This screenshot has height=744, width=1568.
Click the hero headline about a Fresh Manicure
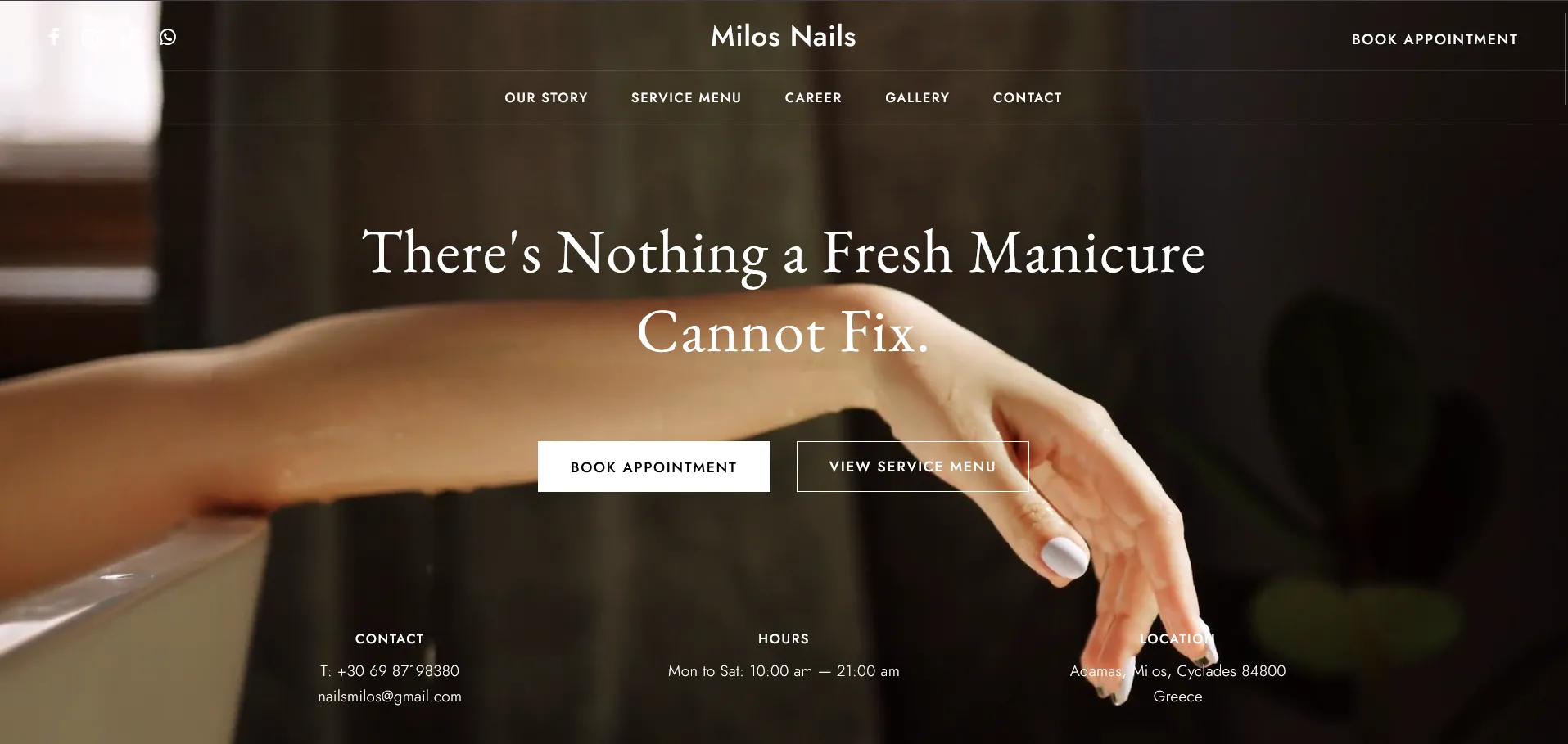click(x=784, y=292)
